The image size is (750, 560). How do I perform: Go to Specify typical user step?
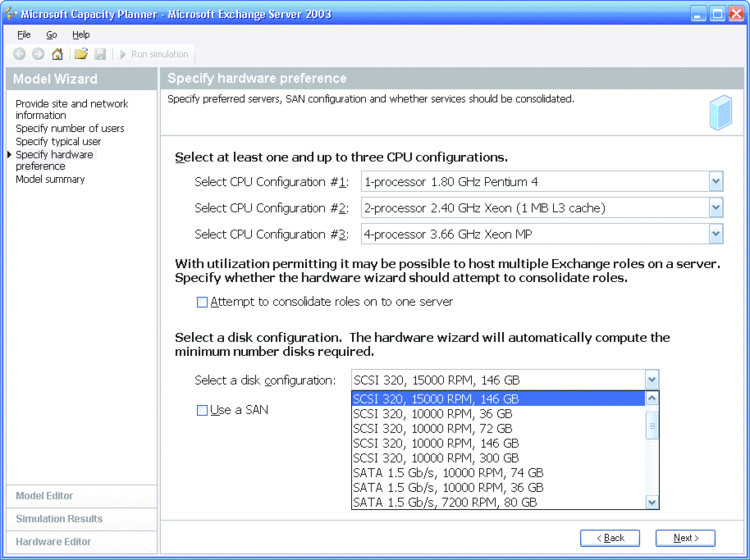click(x=58, y=142)
